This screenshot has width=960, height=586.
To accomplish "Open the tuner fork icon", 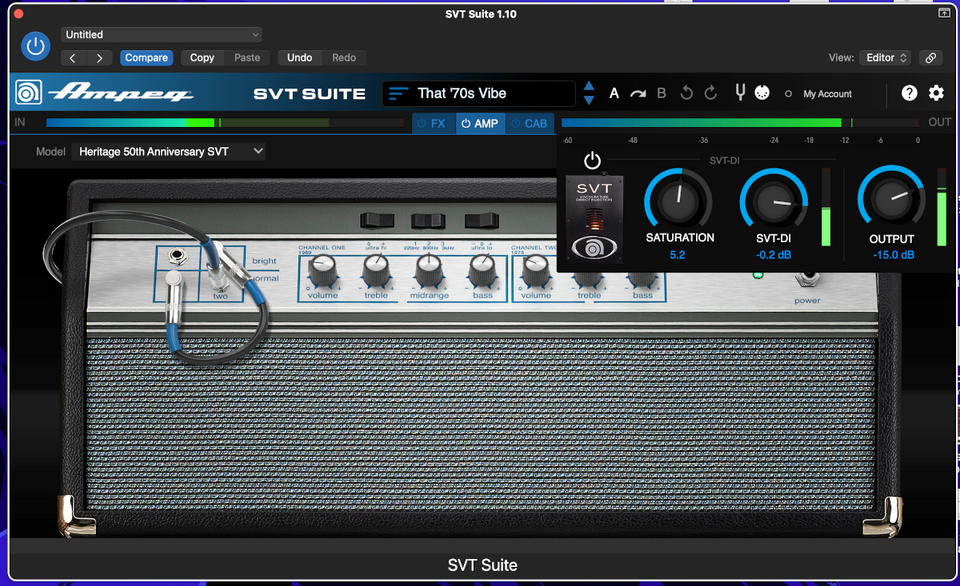I will point(740,92).
